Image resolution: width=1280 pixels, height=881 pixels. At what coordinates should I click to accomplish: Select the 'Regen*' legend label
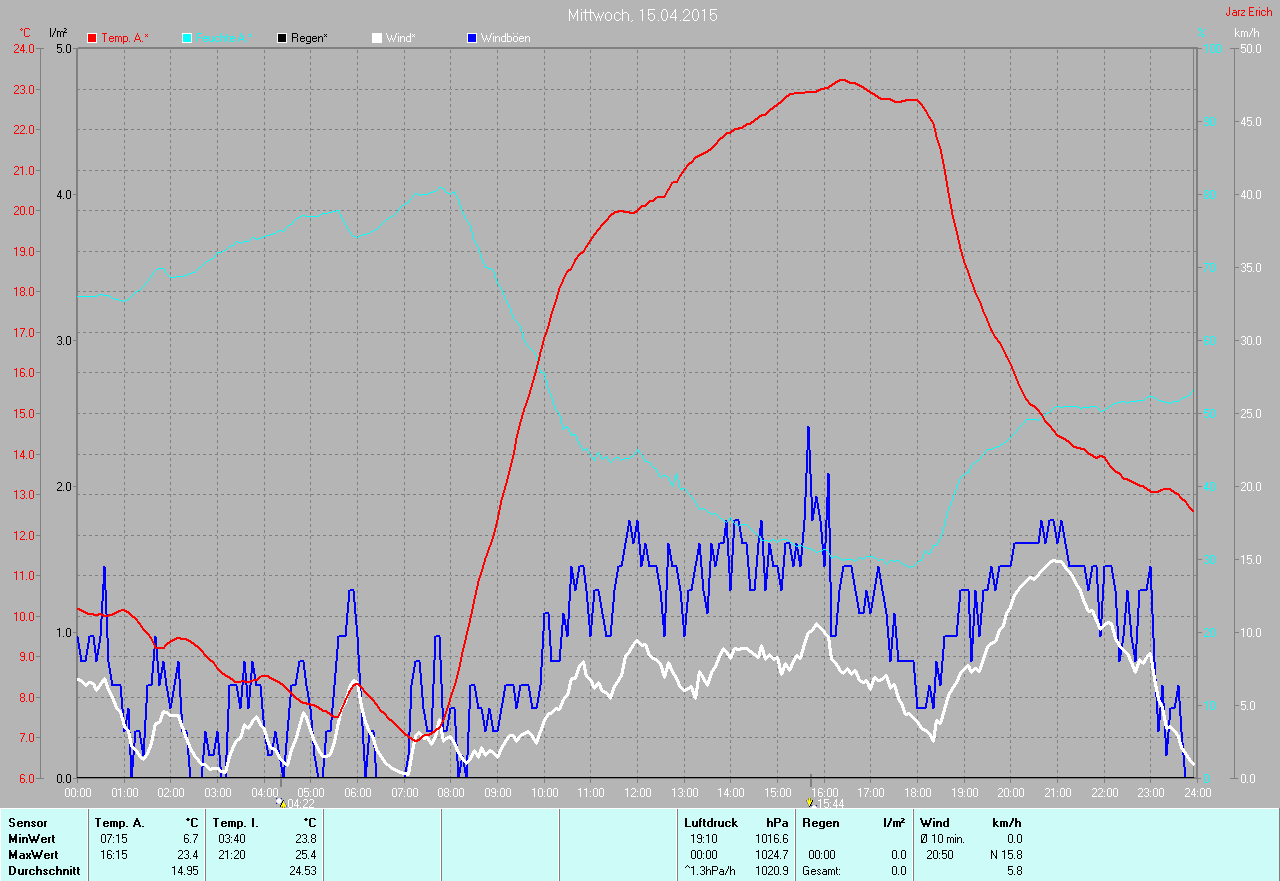[310, 38]
